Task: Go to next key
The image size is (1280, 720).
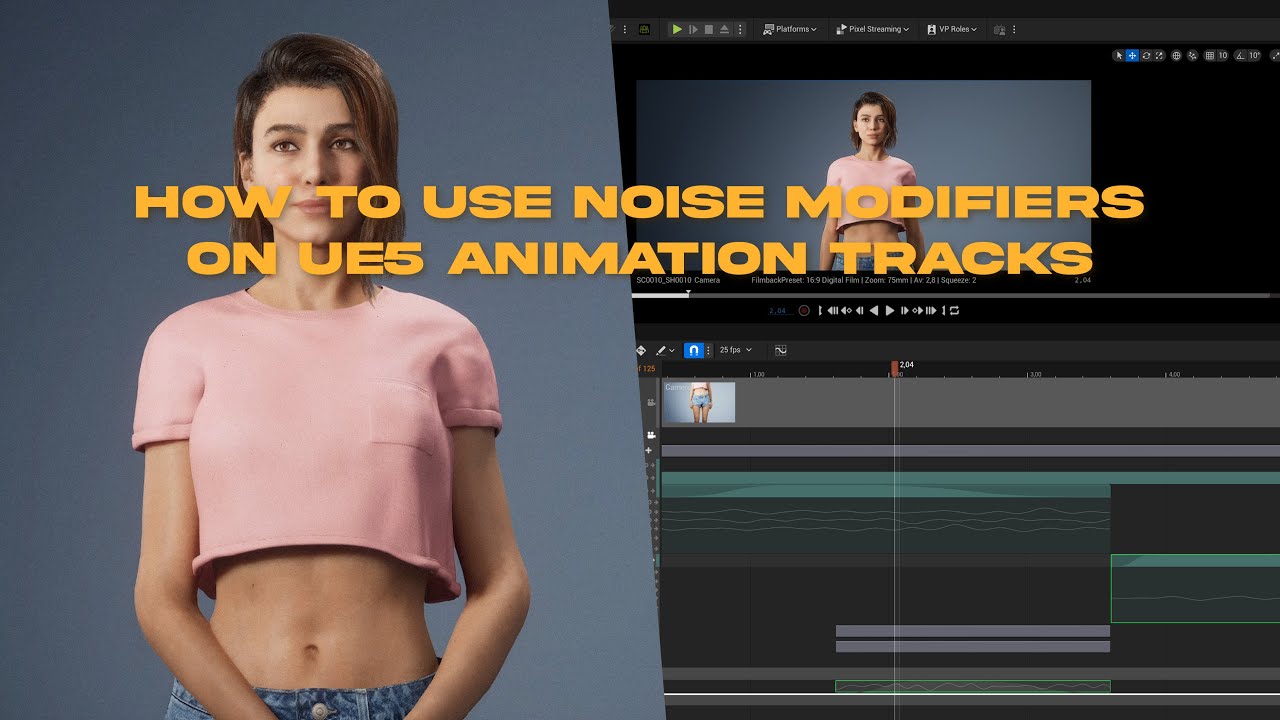Action: (x=918, y=311)
